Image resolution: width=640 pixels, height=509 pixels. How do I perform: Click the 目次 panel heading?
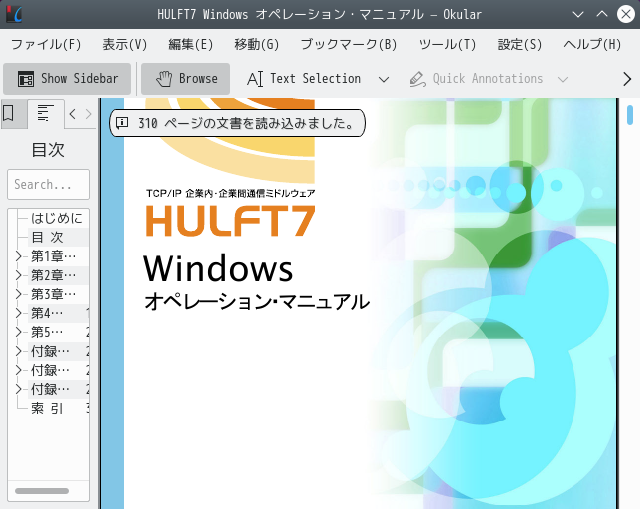pos(48,150)
